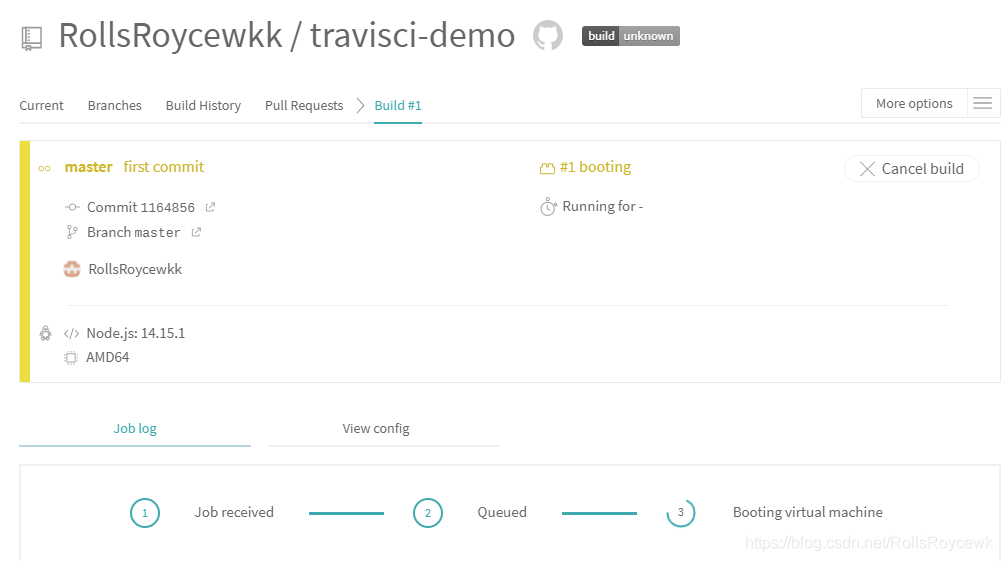This screenshot has height=561, width=1002.
Task: Open the Branch master link
Action: pyautogui.click(x=134, y=232)
